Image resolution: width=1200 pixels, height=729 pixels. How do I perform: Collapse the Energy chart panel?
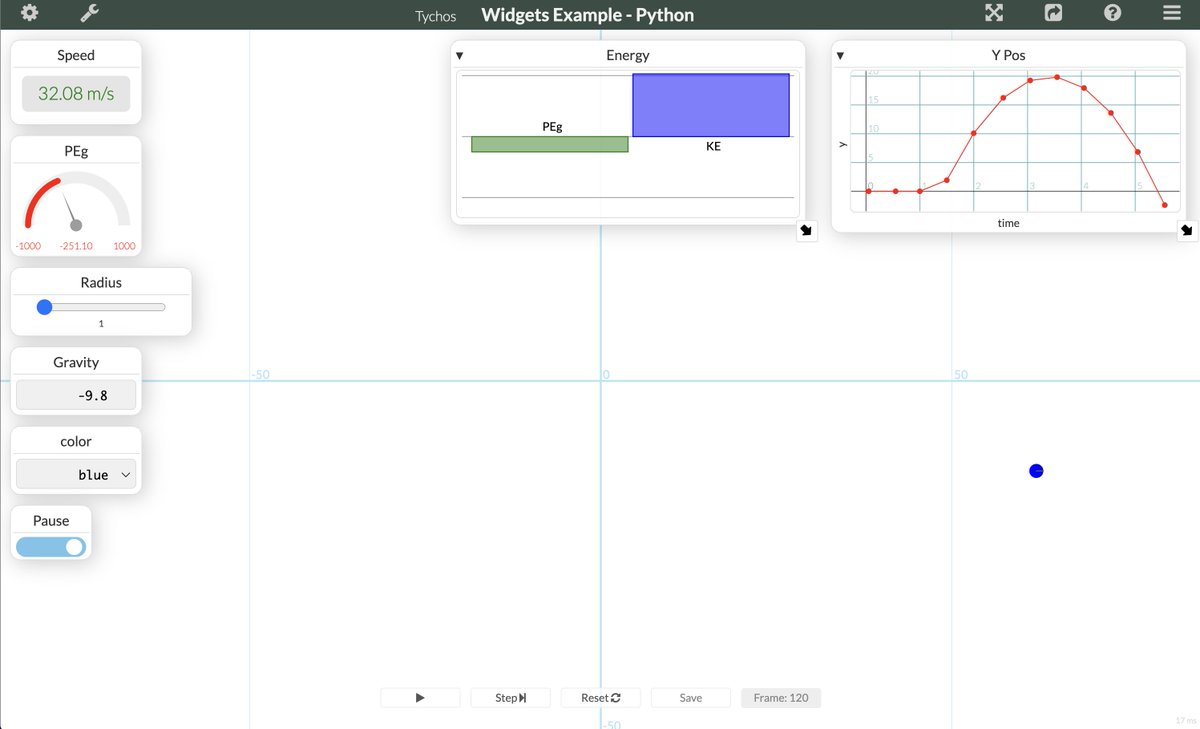click(459, 56)
